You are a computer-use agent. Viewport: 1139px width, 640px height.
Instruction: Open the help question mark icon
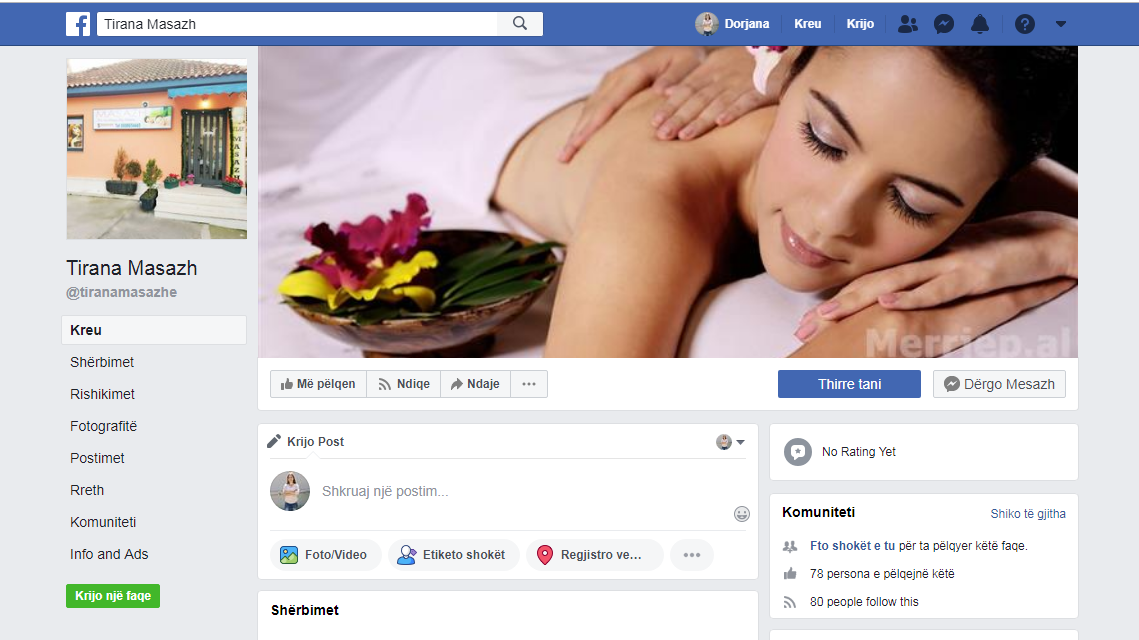[1024, 24]
